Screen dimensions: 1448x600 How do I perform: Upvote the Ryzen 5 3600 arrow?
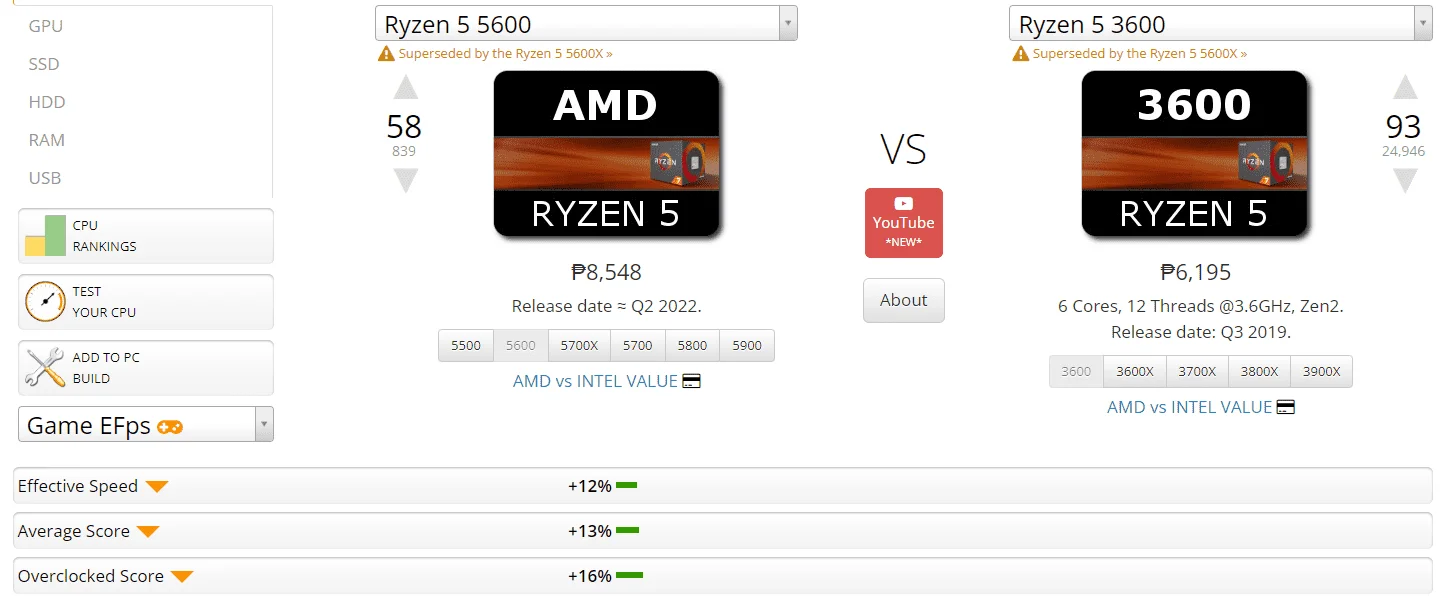coord(1405,88)
